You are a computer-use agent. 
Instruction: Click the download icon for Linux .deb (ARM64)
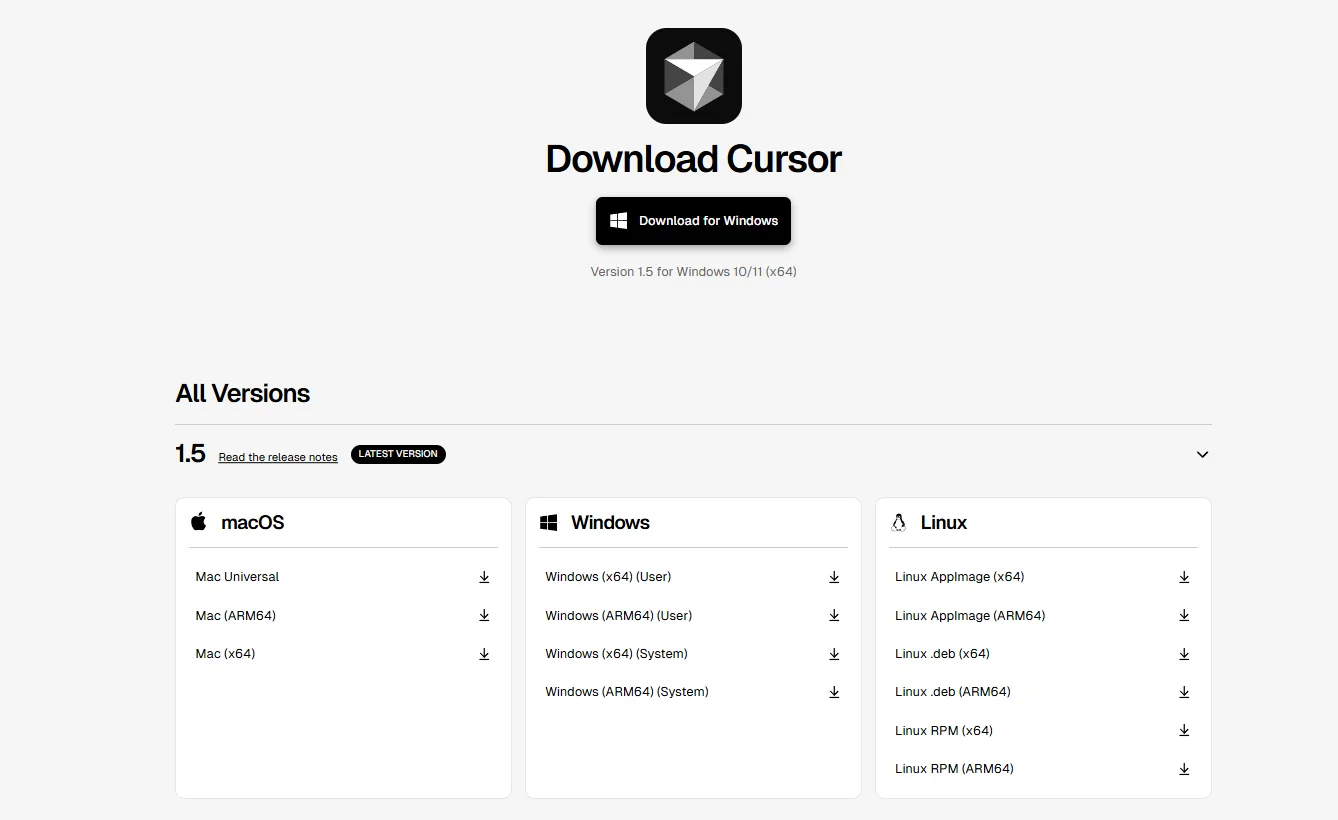click(1184, 692)
